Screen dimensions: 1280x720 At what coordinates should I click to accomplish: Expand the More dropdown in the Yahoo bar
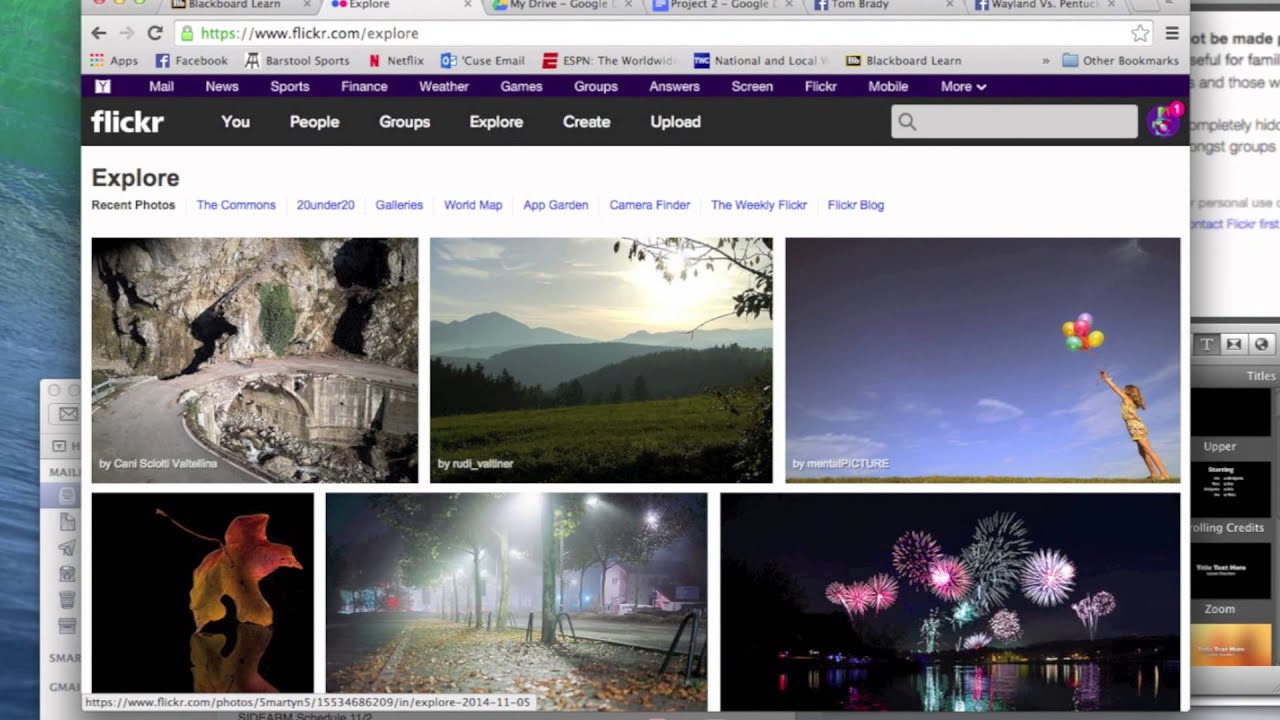tap(963, 87)
